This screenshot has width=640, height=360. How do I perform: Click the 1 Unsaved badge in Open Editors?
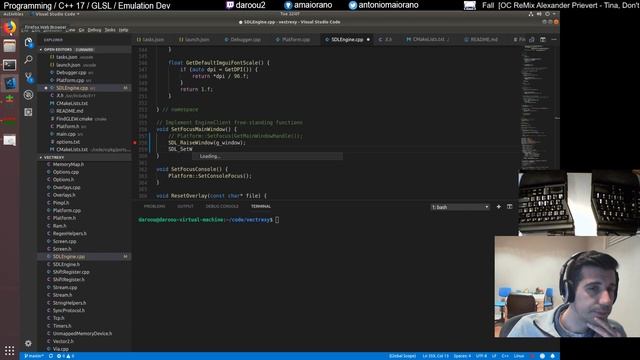pyautogui.click(x=84, y=49)
